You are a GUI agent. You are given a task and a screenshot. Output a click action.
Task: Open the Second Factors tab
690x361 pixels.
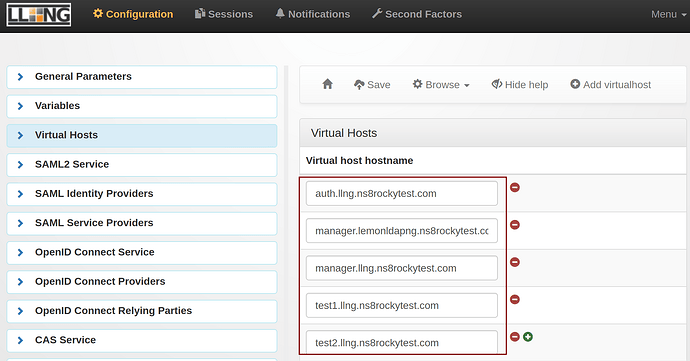(417, 14)
